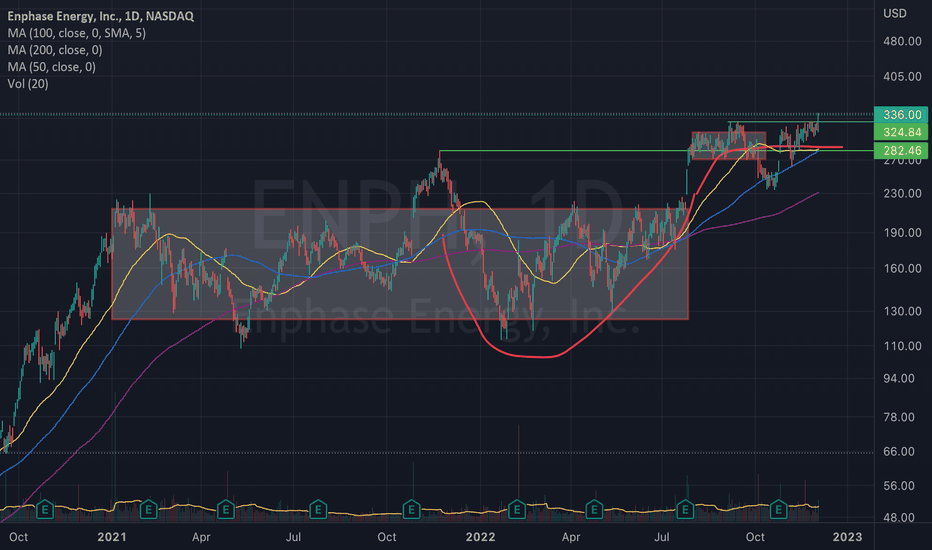Click the Apr label following 2022
932x550 pixels.
click(571, 537)
